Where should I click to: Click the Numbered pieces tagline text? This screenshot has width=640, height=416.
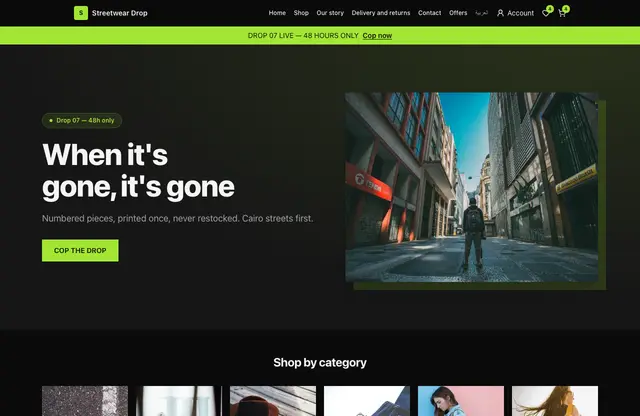pos(178,218)
